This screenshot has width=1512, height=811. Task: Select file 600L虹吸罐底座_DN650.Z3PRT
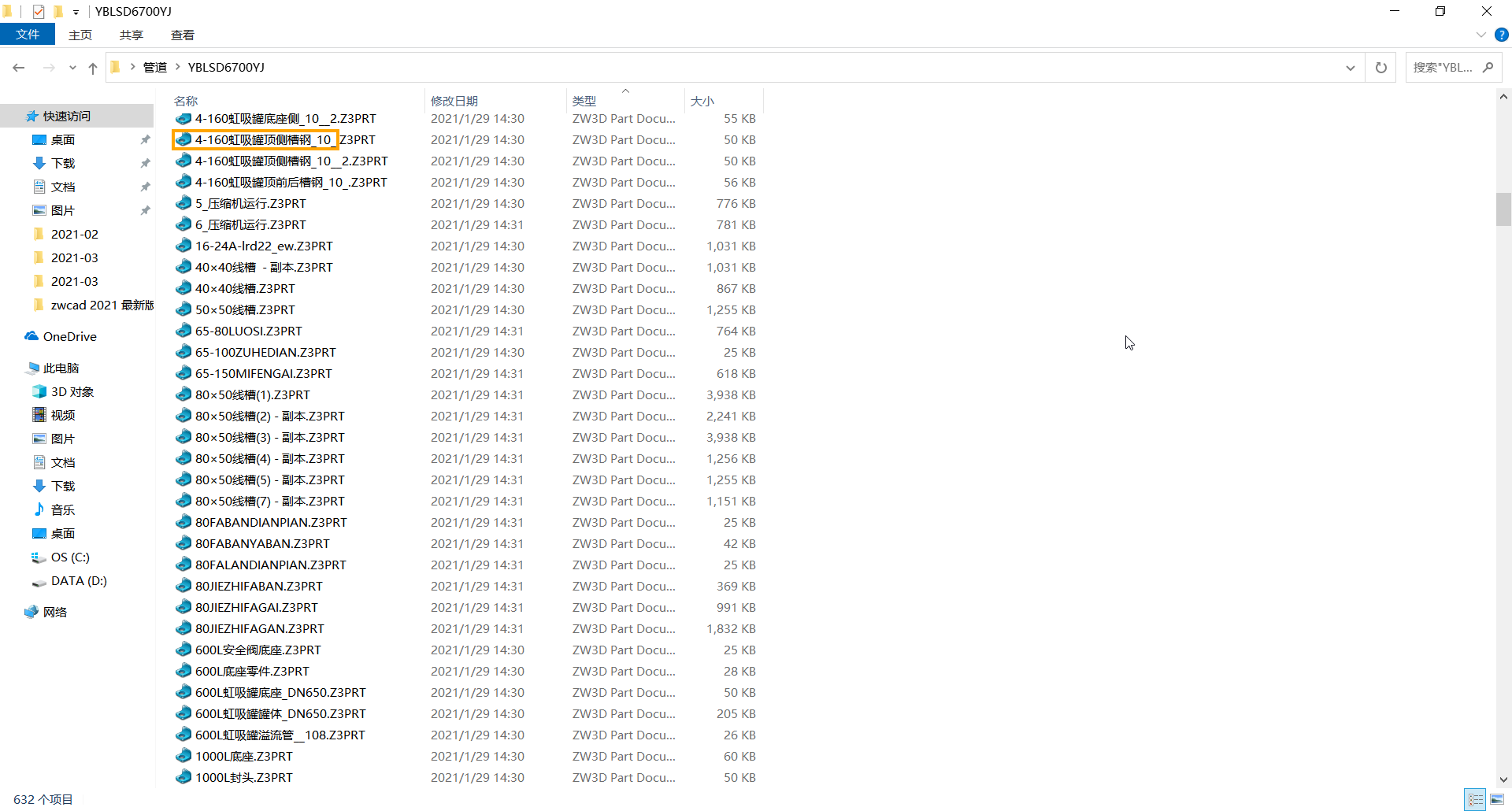click(280, 692)
